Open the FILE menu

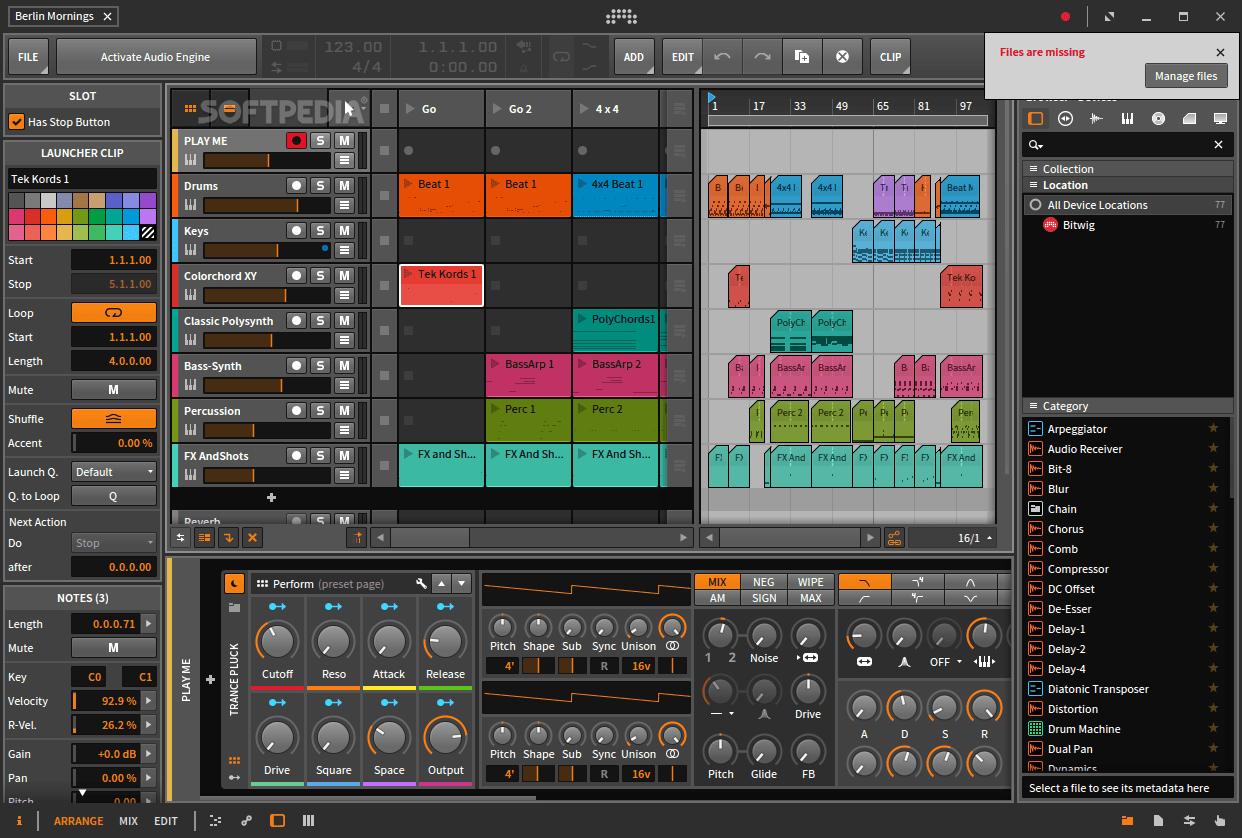27,56
